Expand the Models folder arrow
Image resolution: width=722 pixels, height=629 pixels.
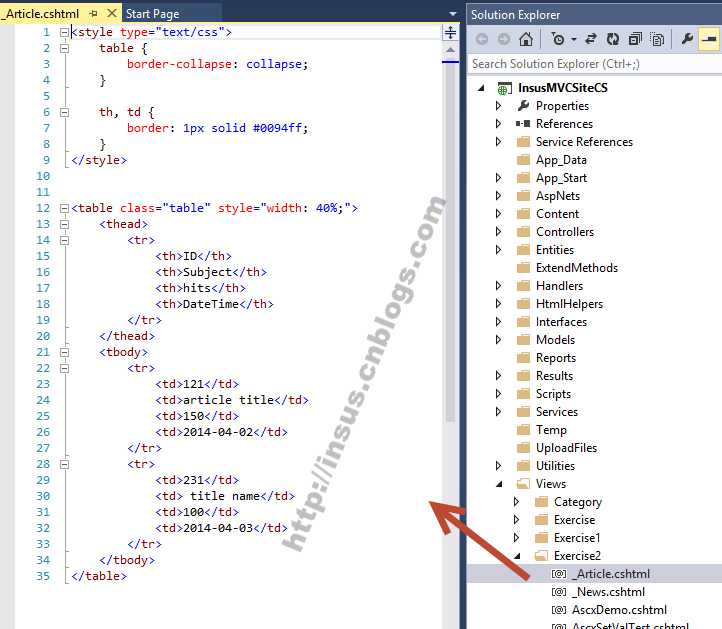click(x=498, y=339)
